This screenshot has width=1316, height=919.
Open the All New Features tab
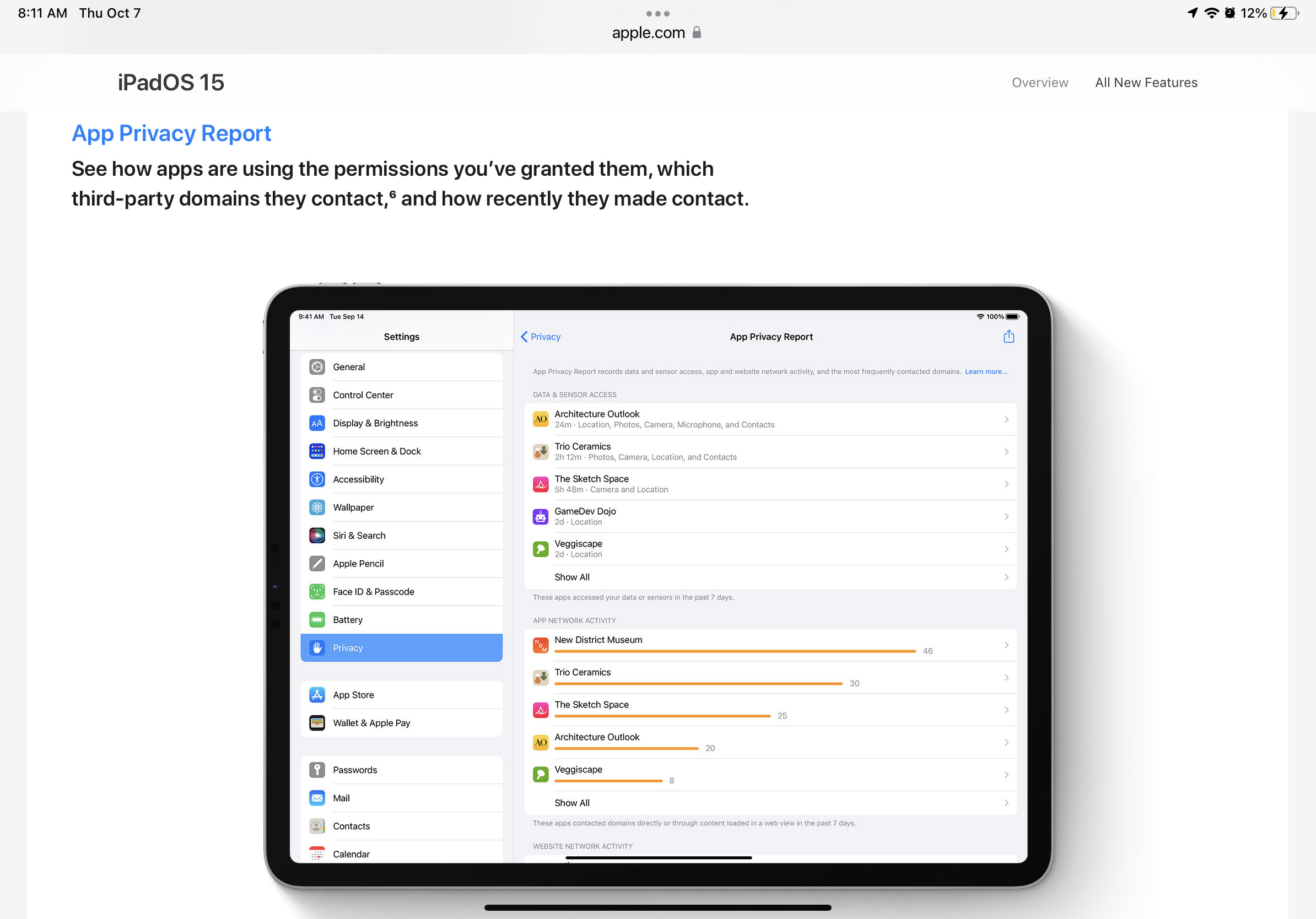coord(1146,83)
